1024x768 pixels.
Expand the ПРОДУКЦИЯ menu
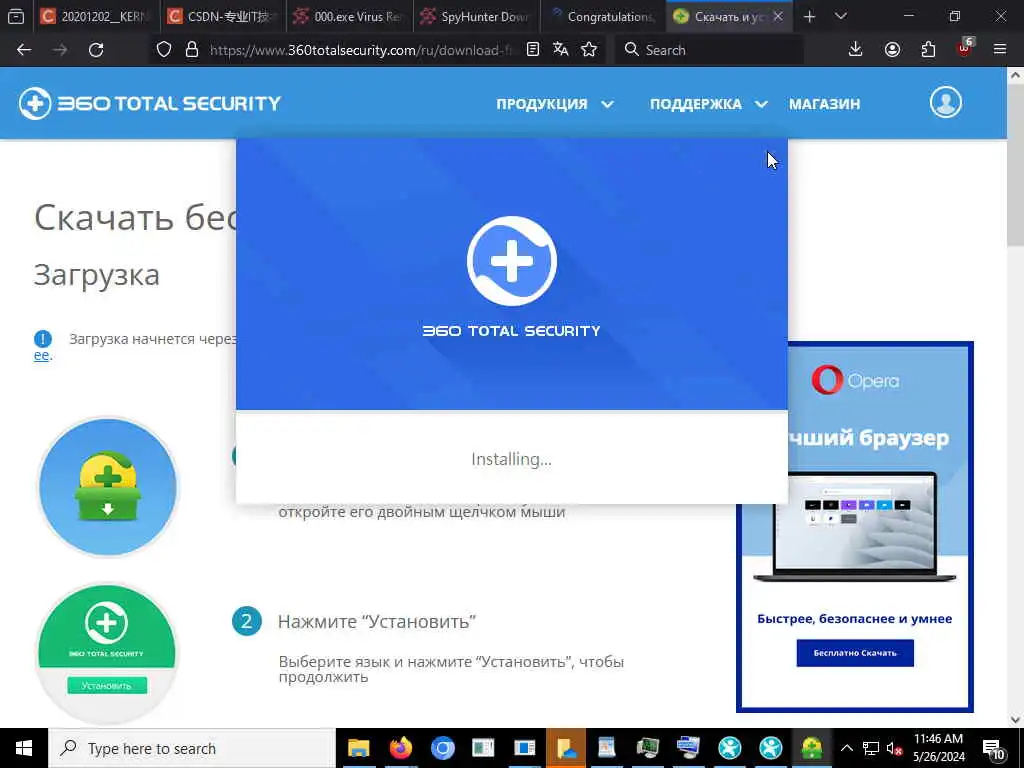554,104
